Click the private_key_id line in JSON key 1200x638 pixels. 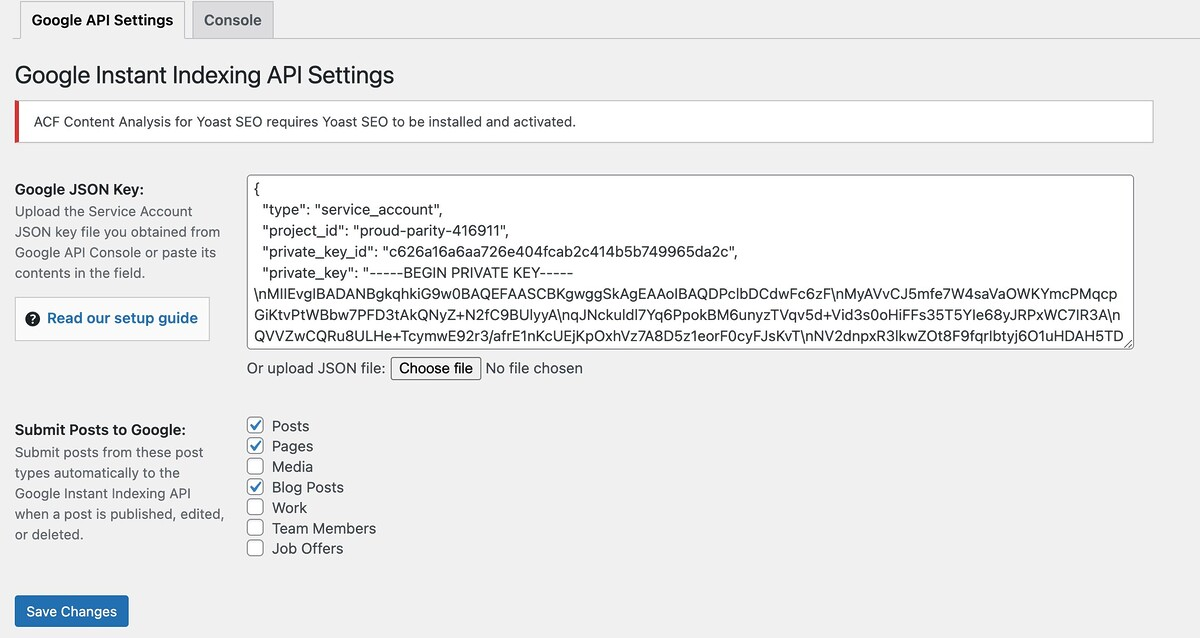pyautogui.click(x=500, y=251)
